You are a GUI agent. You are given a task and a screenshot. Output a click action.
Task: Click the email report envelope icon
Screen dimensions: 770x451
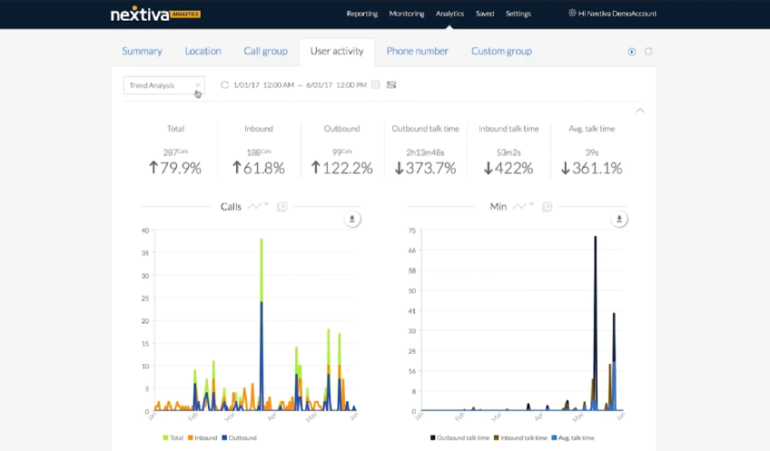pos(392,85)
